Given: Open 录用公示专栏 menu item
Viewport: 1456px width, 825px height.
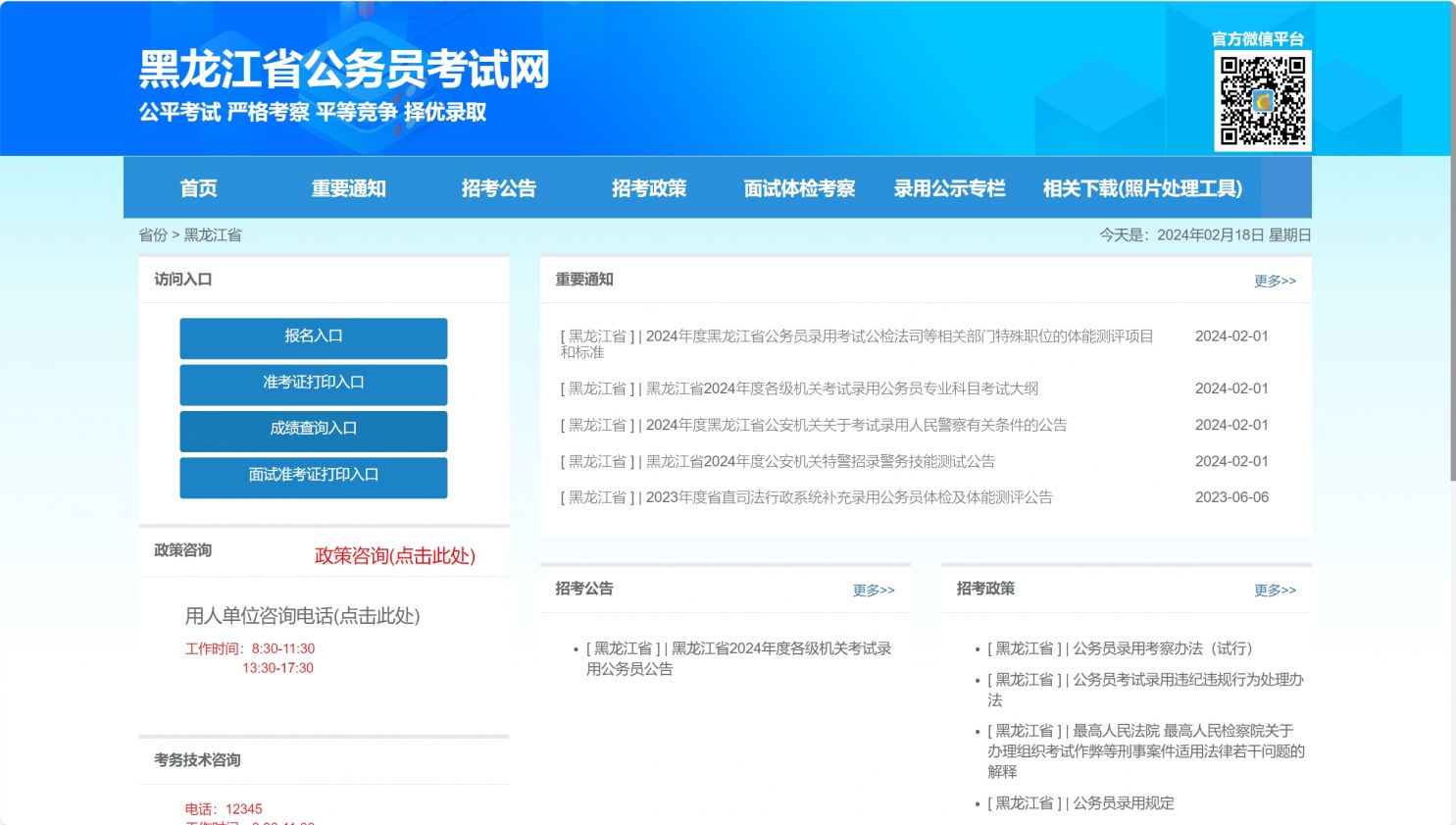Looking at the screenshot, I should tap(949, 188).
